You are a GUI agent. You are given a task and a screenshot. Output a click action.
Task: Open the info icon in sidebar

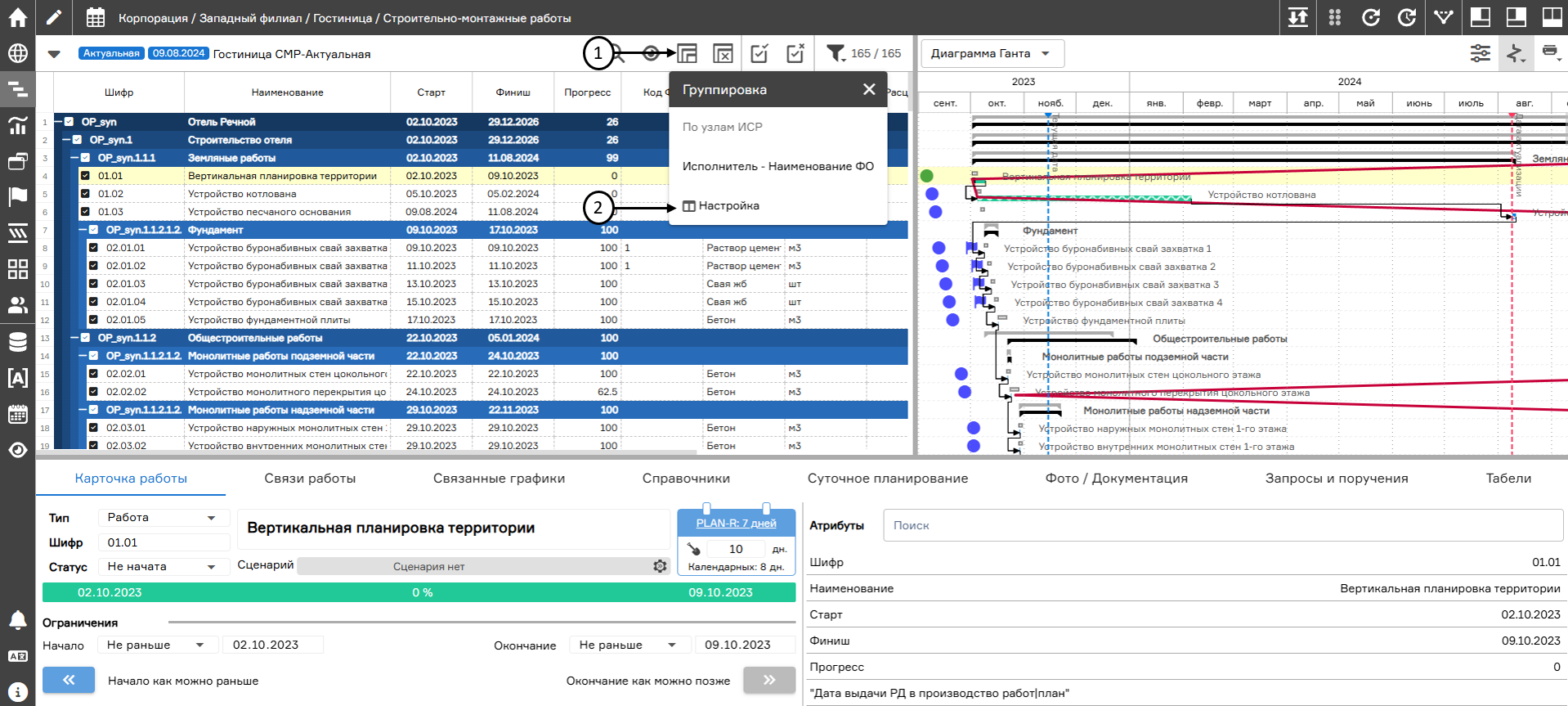click(17, 691)
